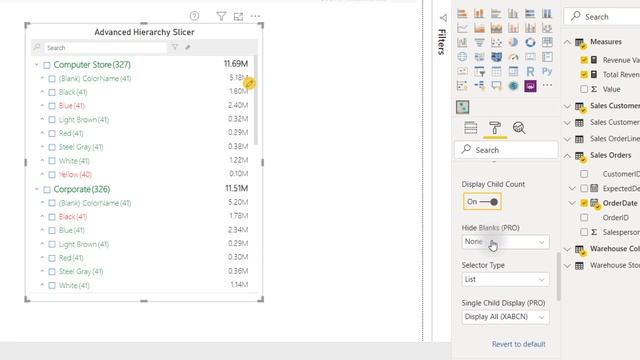
Task: Pick the Slicer visual with funnel
Action: tap(479, 71)
